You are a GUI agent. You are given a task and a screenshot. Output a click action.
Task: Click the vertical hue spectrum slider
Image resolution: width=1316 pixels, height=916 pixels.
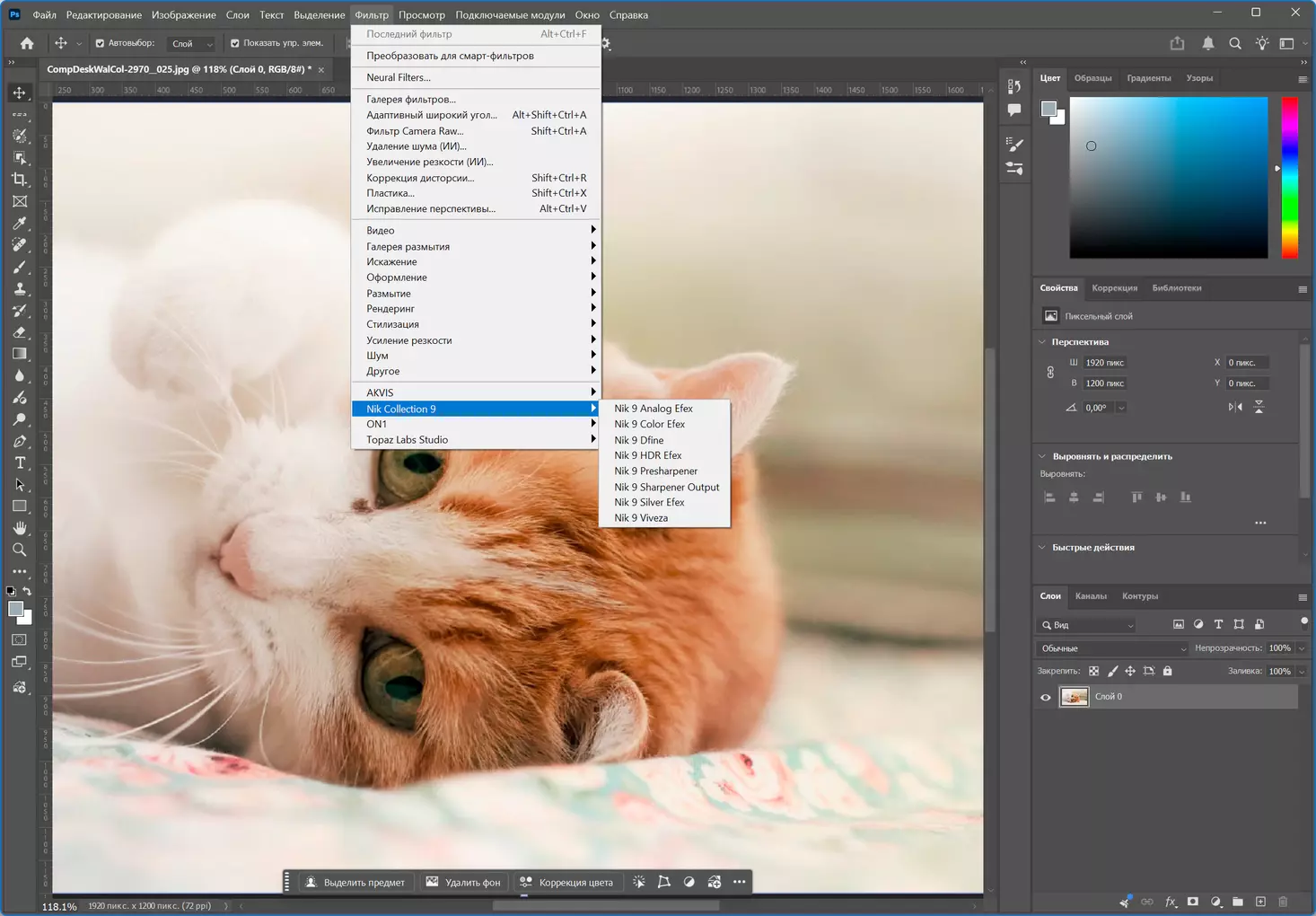pyautogui.click(x=1289, y=178)
